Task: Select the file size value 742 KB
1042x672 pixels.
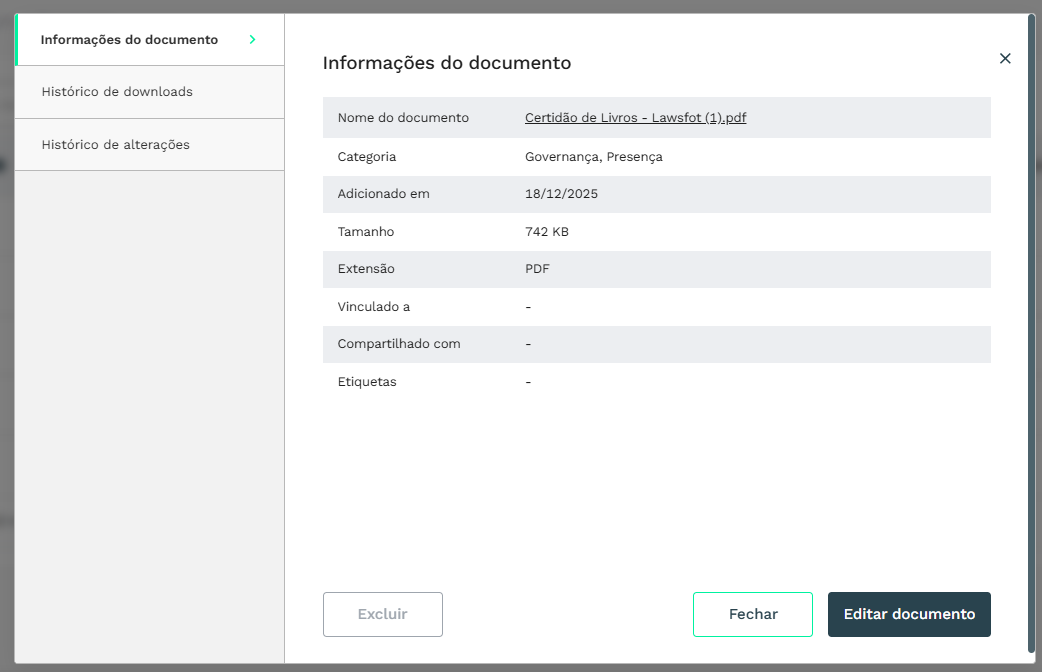Action: pyautogui.click(x=546, y=232)
